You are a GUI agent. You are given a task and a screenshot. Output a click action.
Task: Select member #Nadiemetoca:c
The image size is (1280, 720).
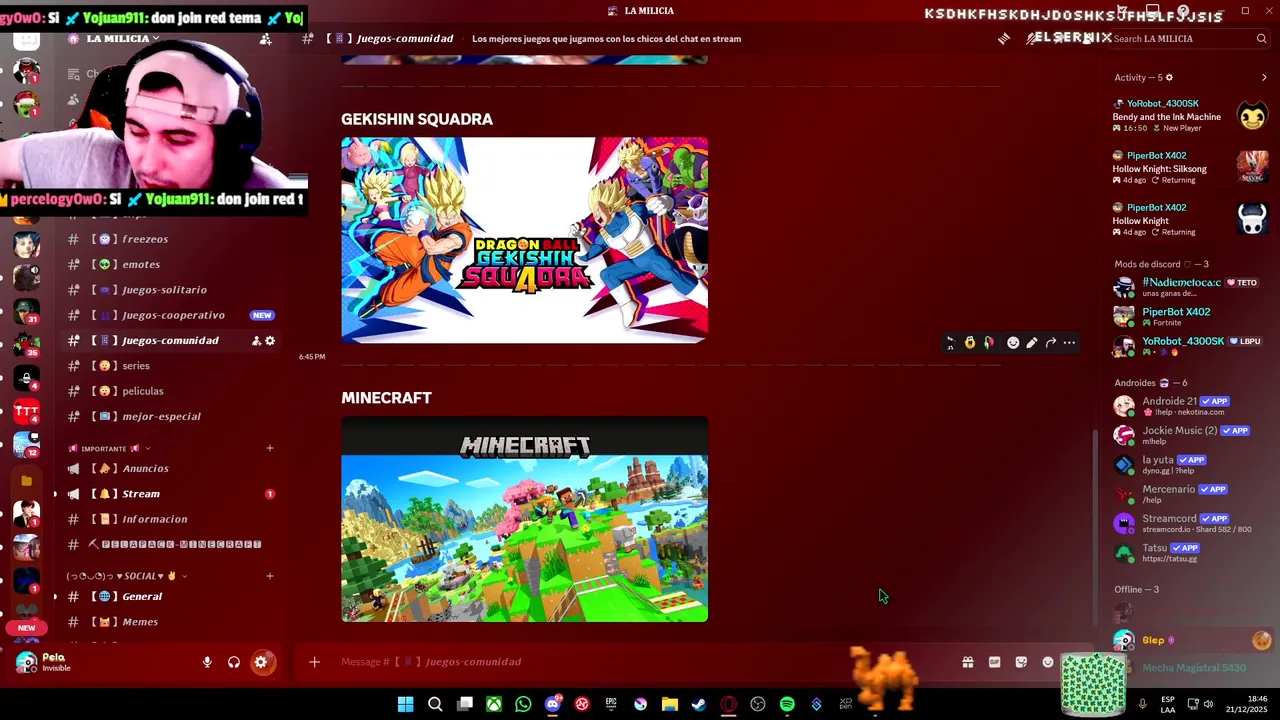(x=1190, y=287)
